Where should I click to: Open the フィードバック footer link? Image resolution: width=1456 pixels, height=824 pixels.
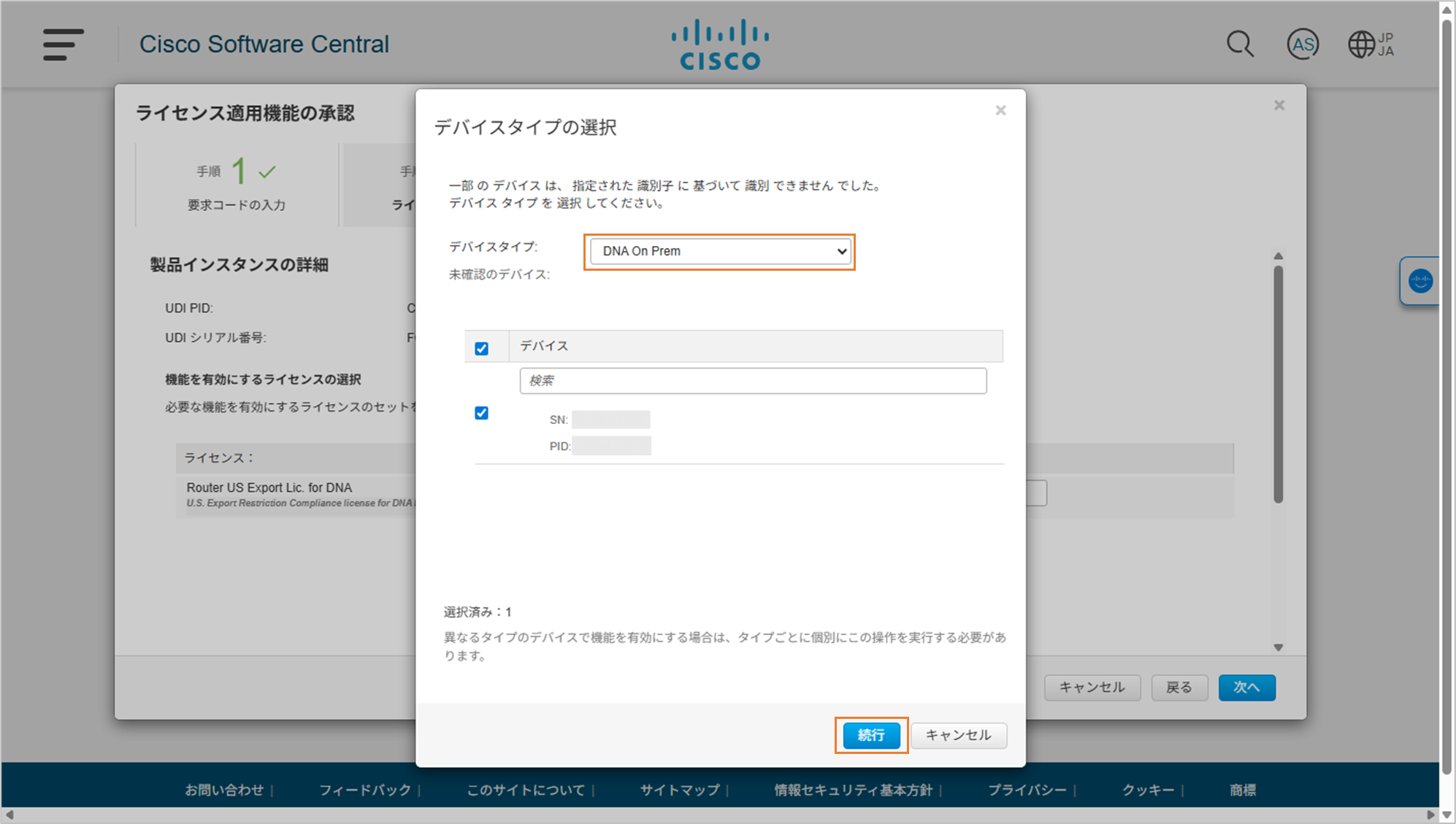click(365, 790)
